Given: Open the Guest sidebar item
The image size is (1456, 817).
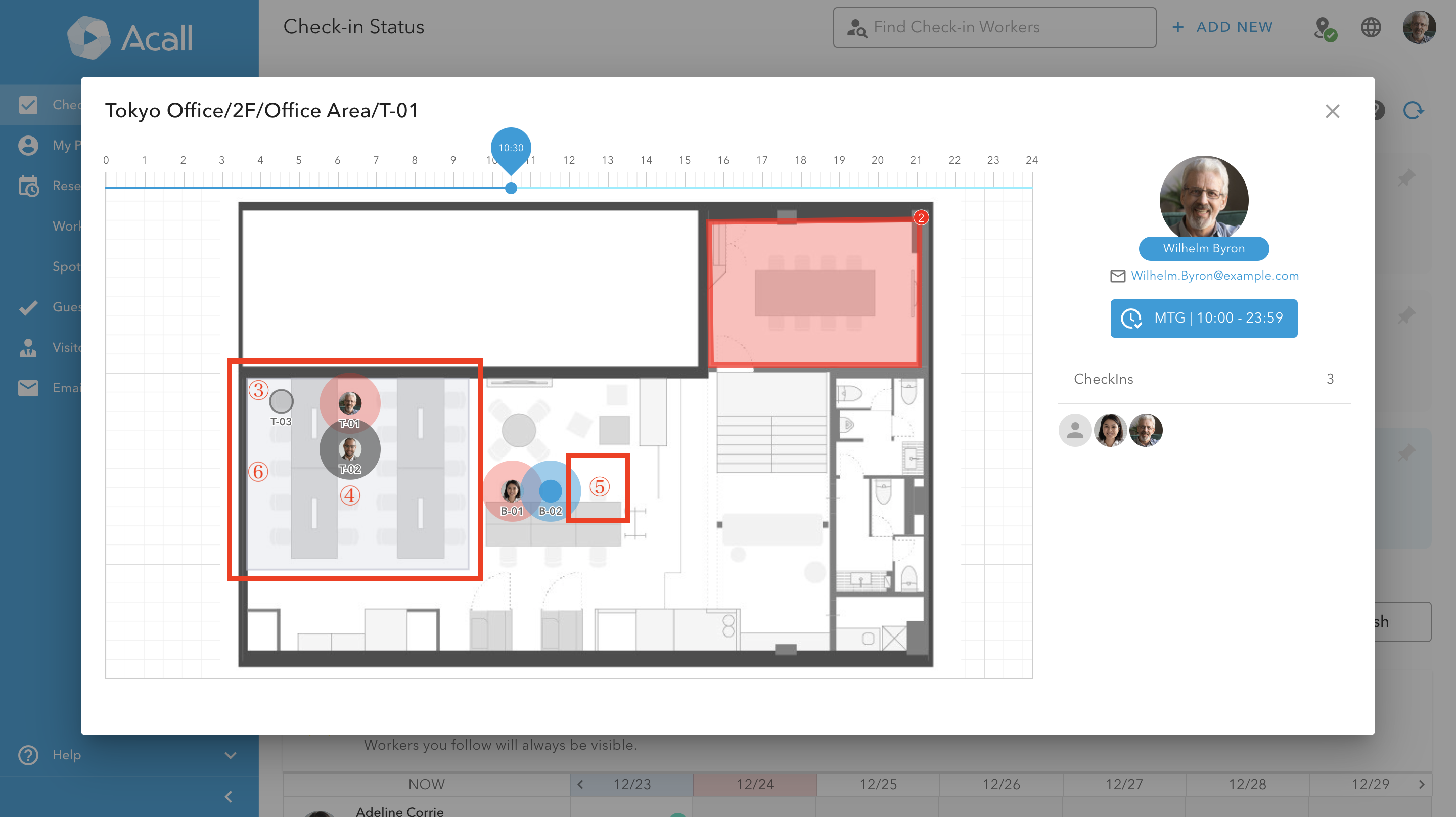Looking at the screenshot, I should (40, 307).
